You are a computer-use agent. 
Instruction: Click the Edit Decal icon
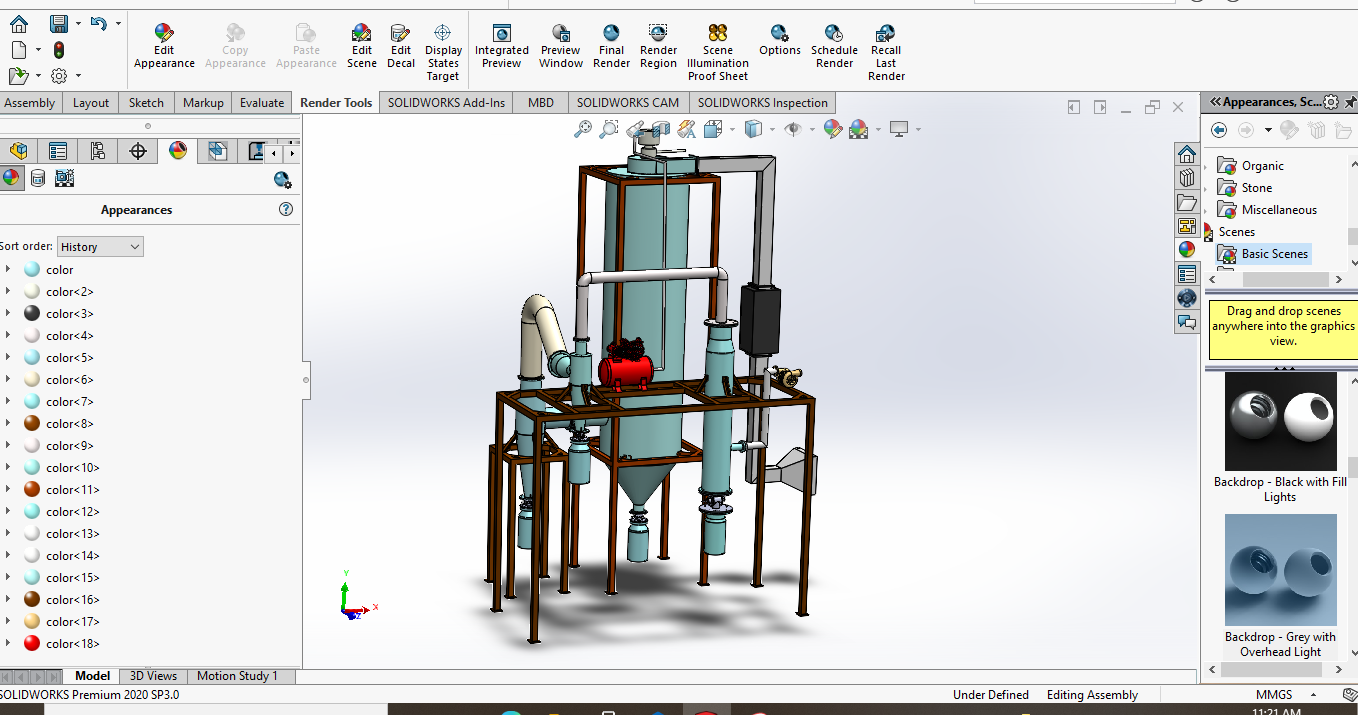tap(401, 47)
